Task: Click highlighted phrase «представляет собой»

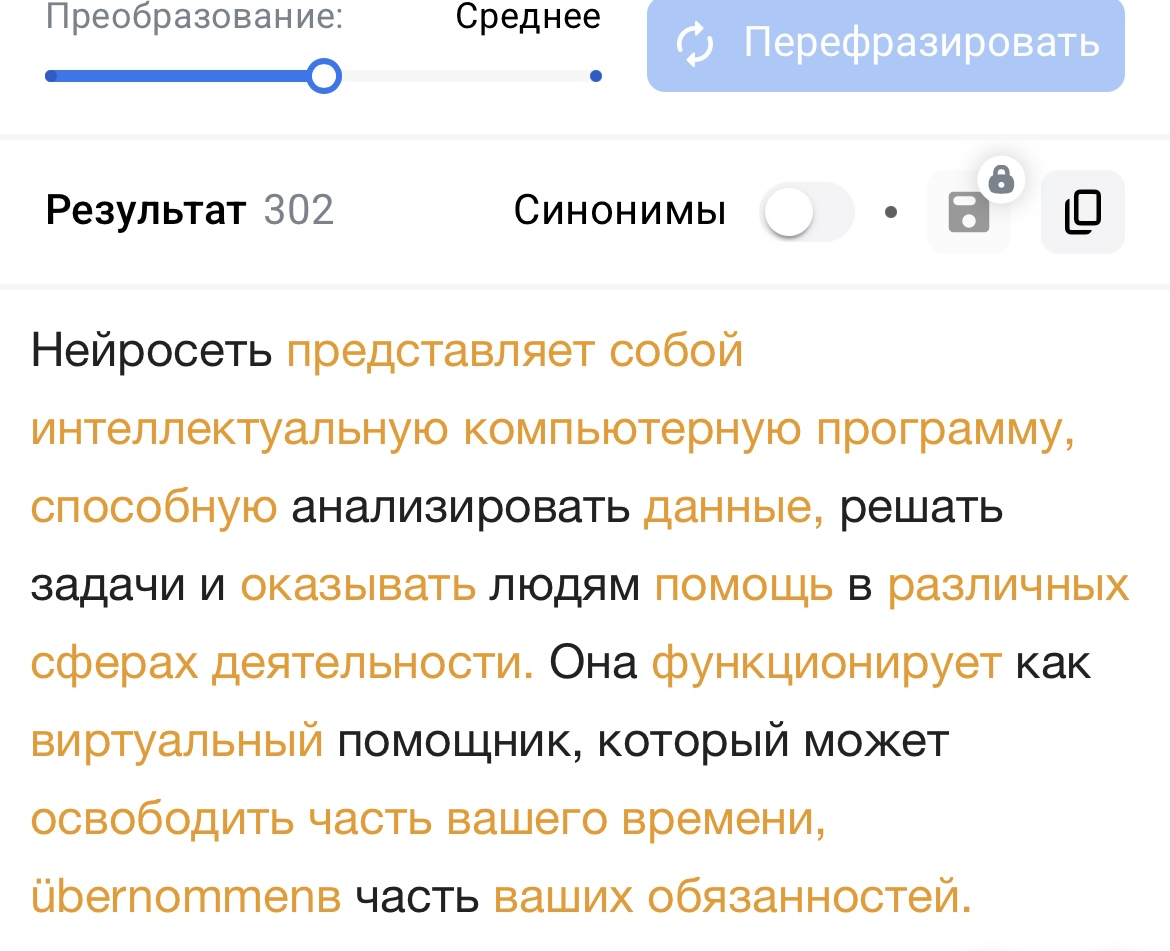Action: (x=515, y=352)
